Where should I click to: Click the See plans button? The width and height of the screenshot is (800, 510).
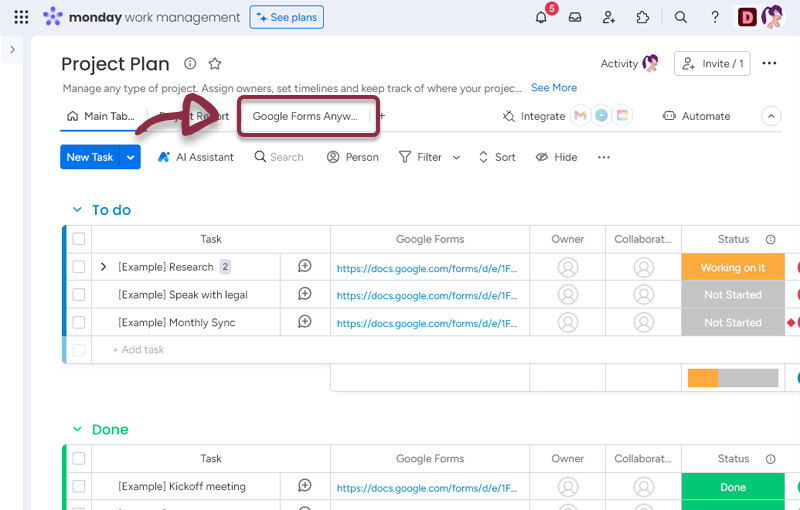tap(286, 17)
